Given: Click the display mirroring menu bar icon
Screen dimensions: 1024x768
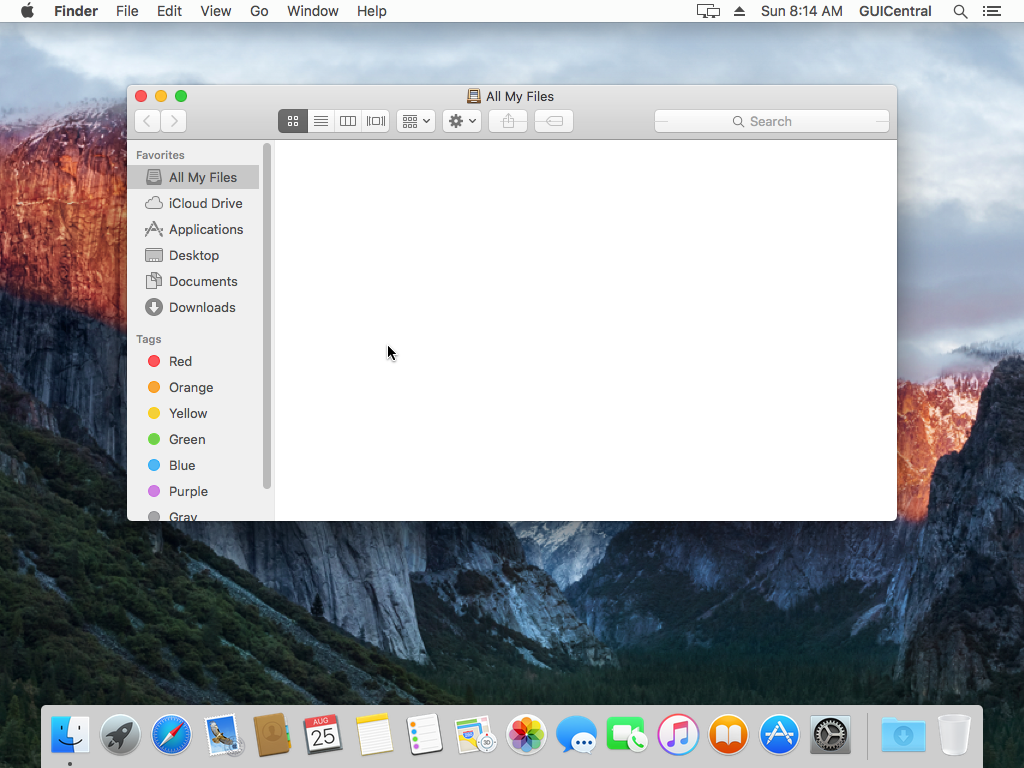Looking at the screenshot, I should tap(708, 11).
